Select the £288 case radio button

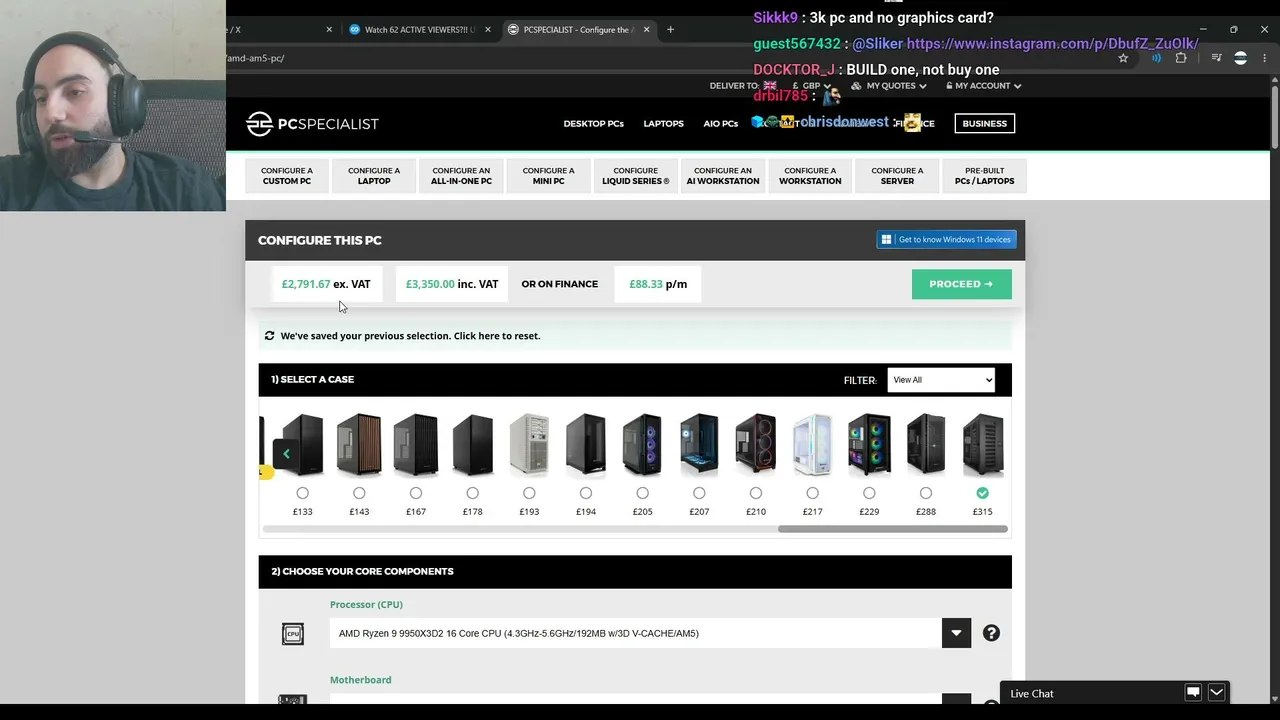coord(926,493)
